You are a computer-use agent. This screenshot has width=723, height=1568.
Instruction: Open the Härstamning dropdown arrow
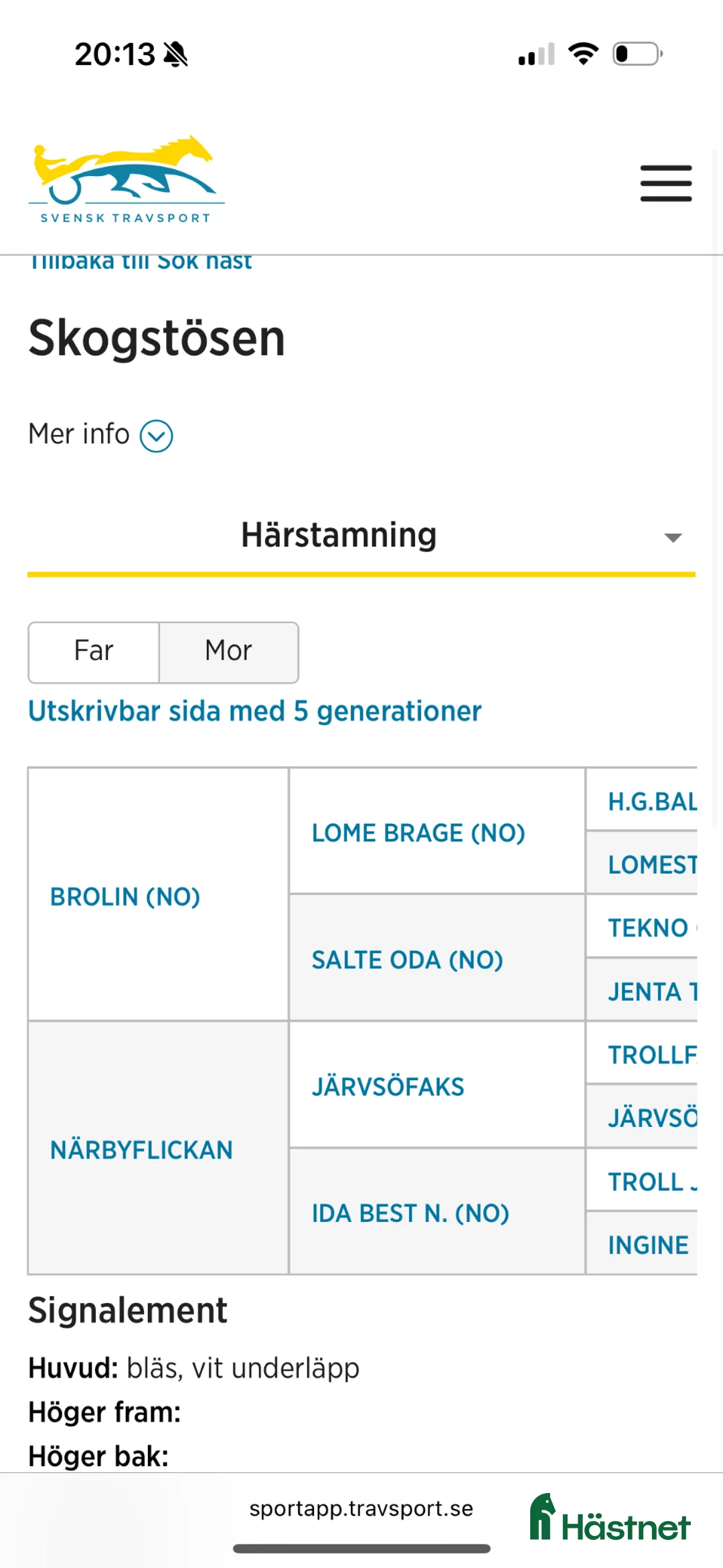click(672, 537)
